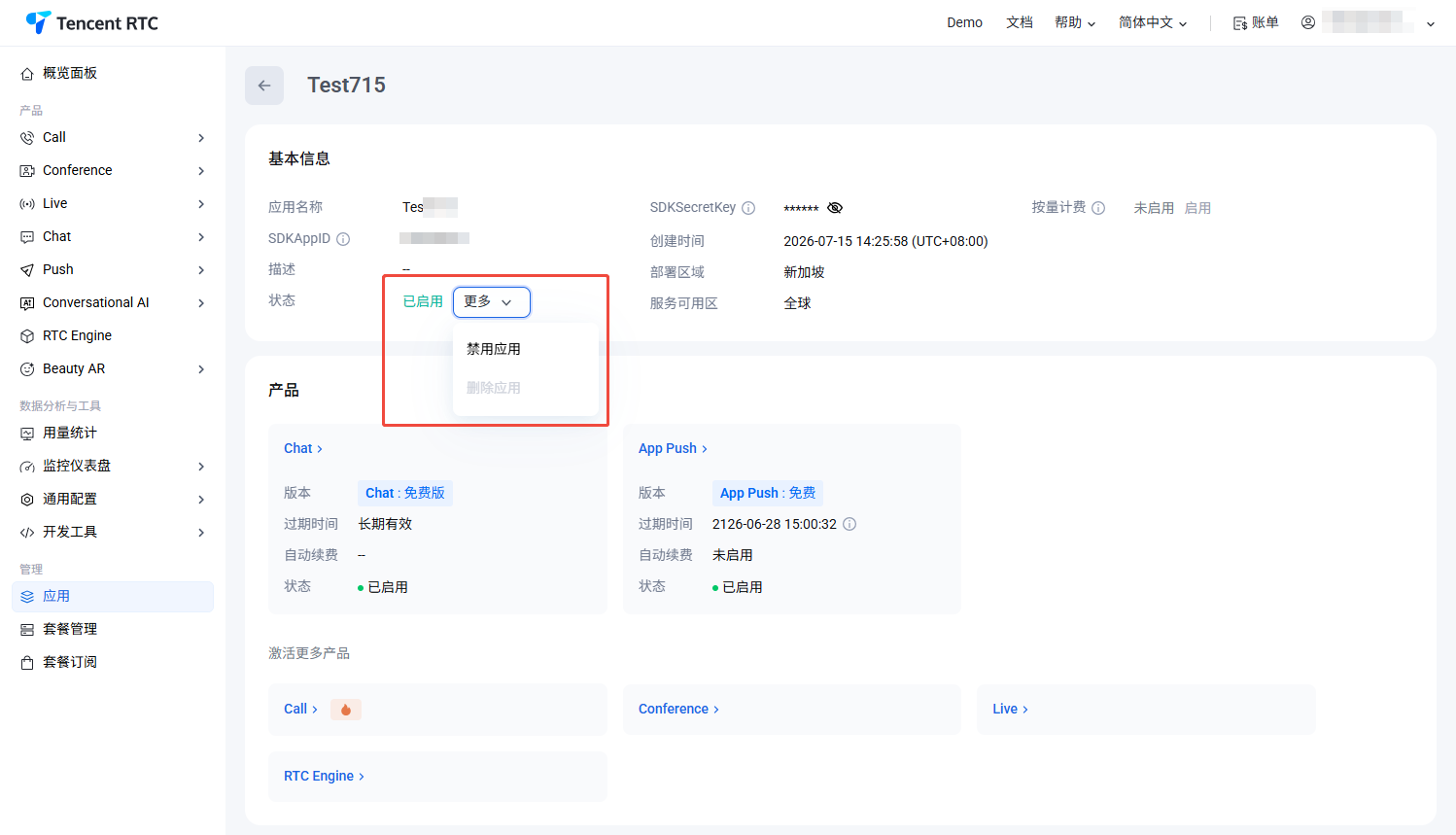Open the 简体中文 language dropdown
The width and height of the screenshot is (1456, 835).
1153,22
